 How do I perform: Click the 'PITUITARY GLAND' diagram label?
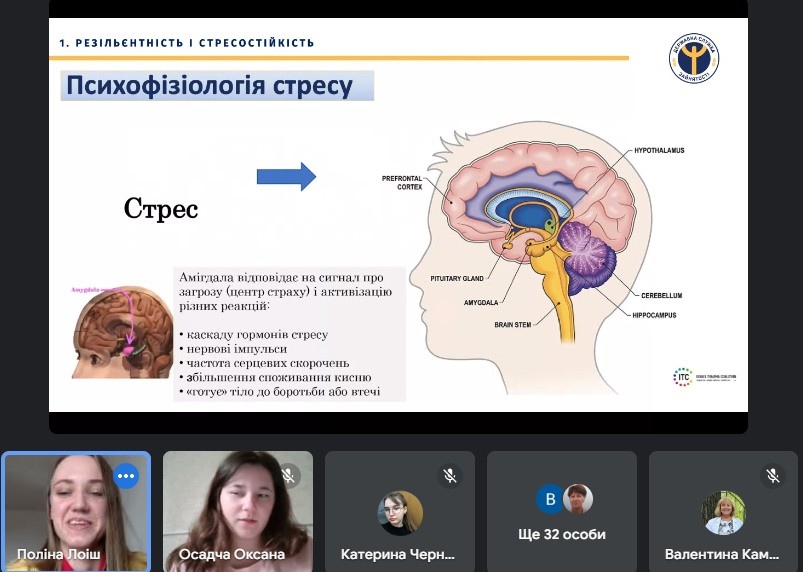[457, 279]
